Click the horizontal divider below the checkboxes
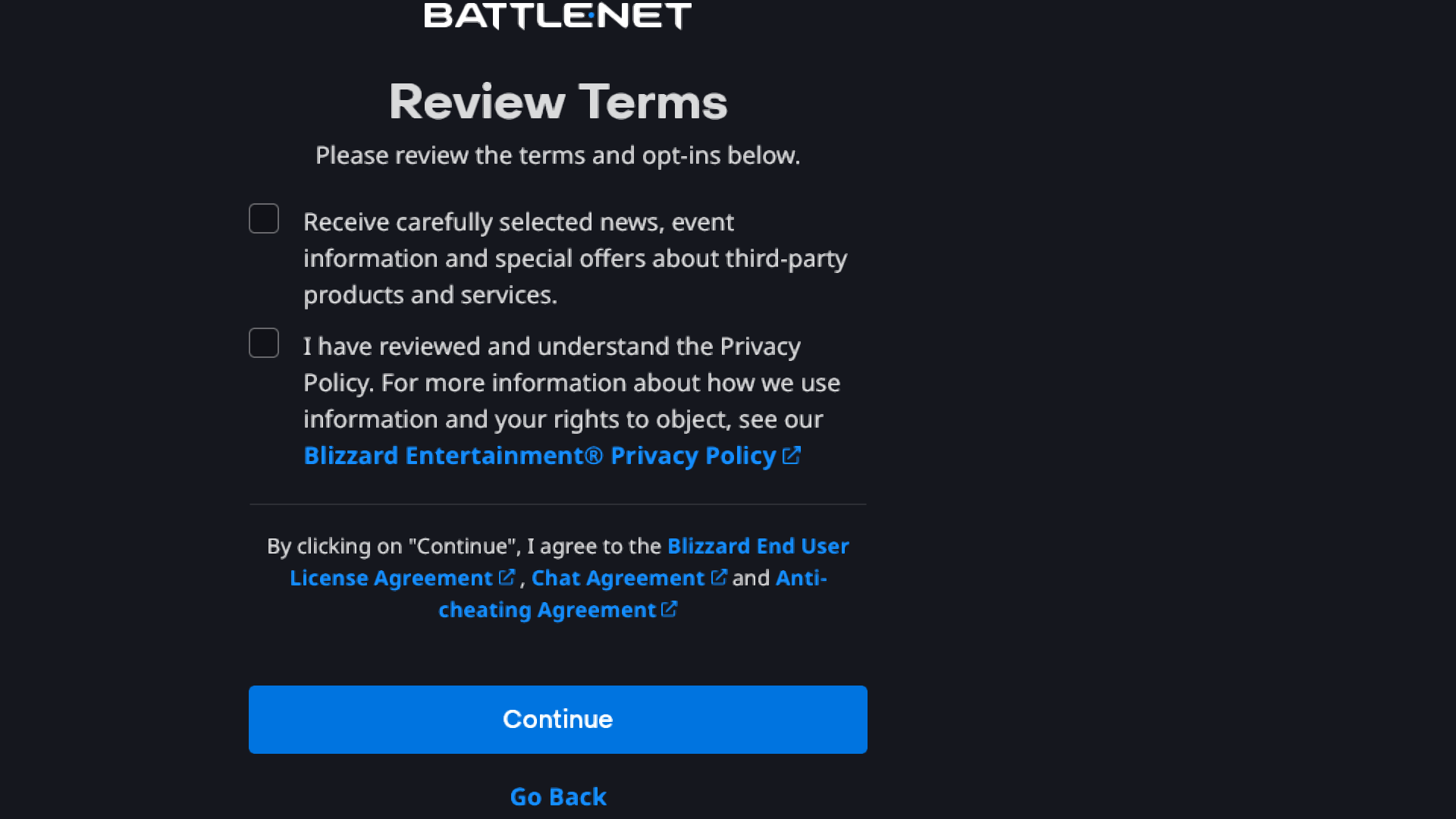1456x819 pixels. [x=558, y=504]
